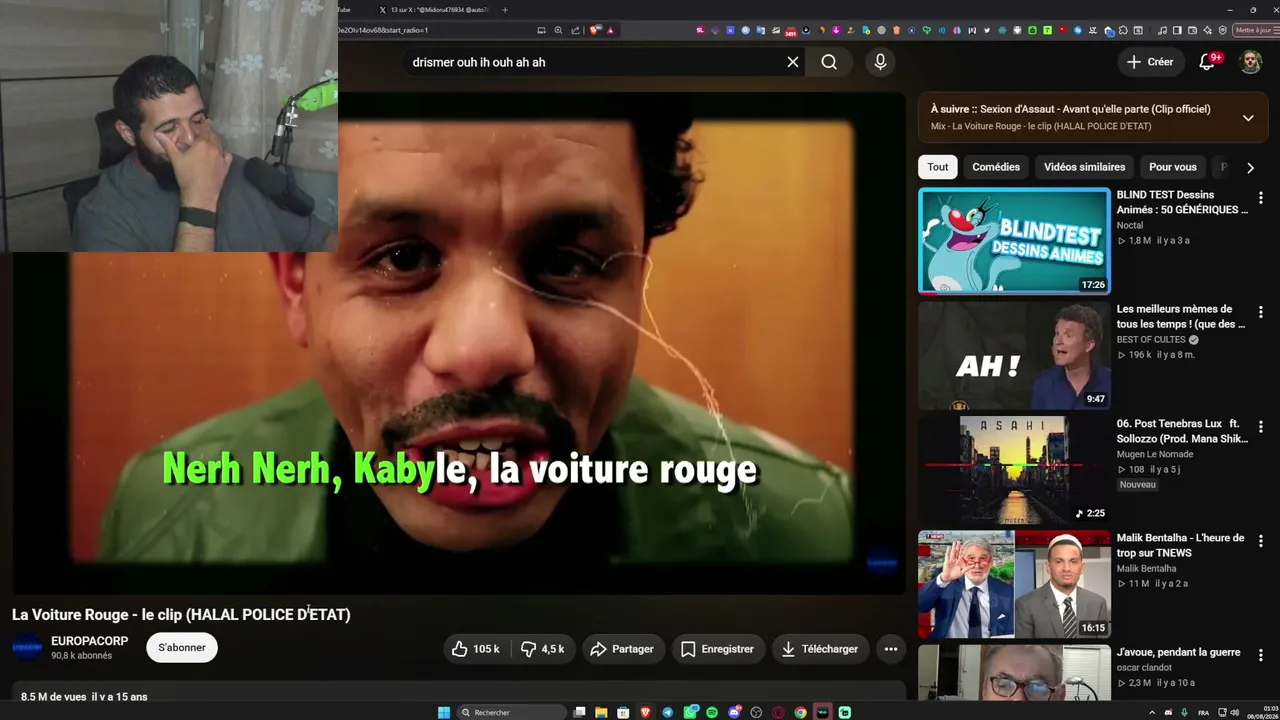The width and height of the screenshot is (1280, 720).
Task: Open a new browser tab
Action: [x=505, y=10]
